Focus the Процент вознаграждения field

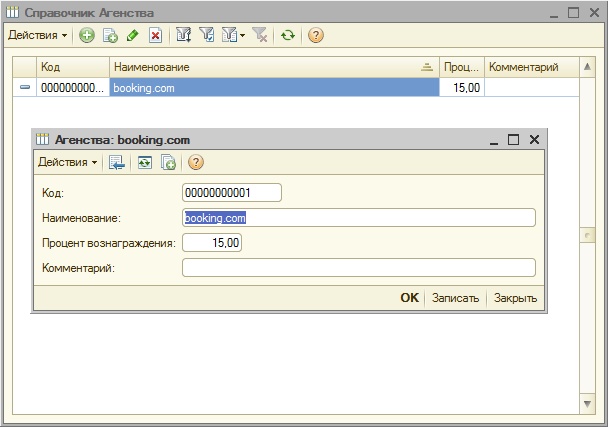212,243
